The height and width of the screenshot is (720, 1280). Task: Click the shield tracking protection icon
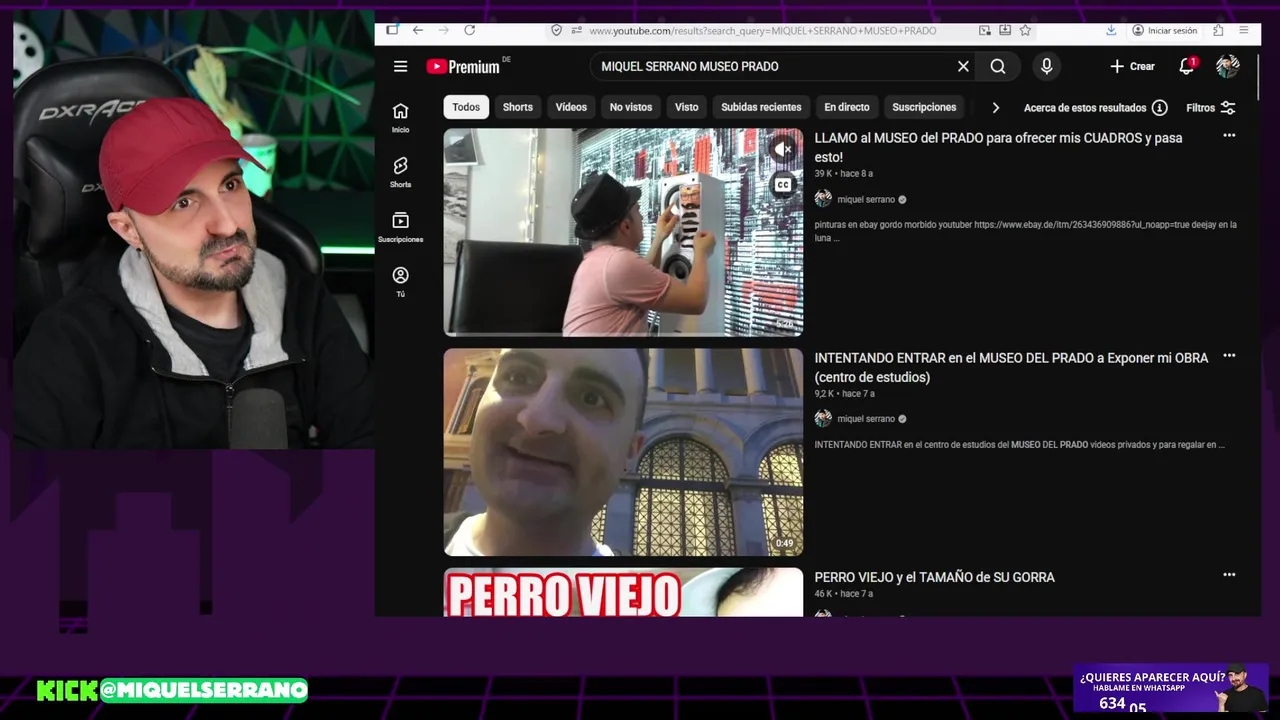point(557,30)
